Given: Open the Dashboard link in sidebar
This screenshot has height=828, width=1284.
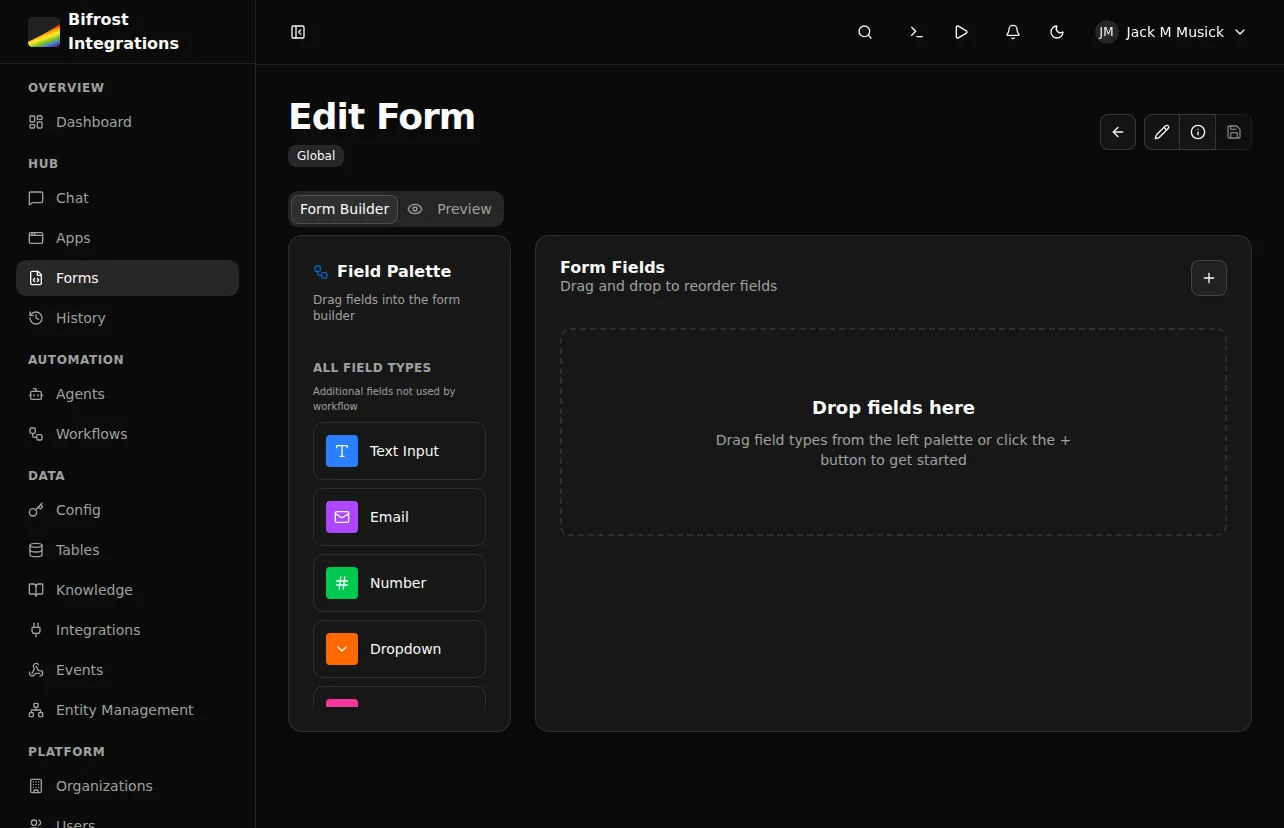Looking at the screenshot, I should (x=93, y=121).
